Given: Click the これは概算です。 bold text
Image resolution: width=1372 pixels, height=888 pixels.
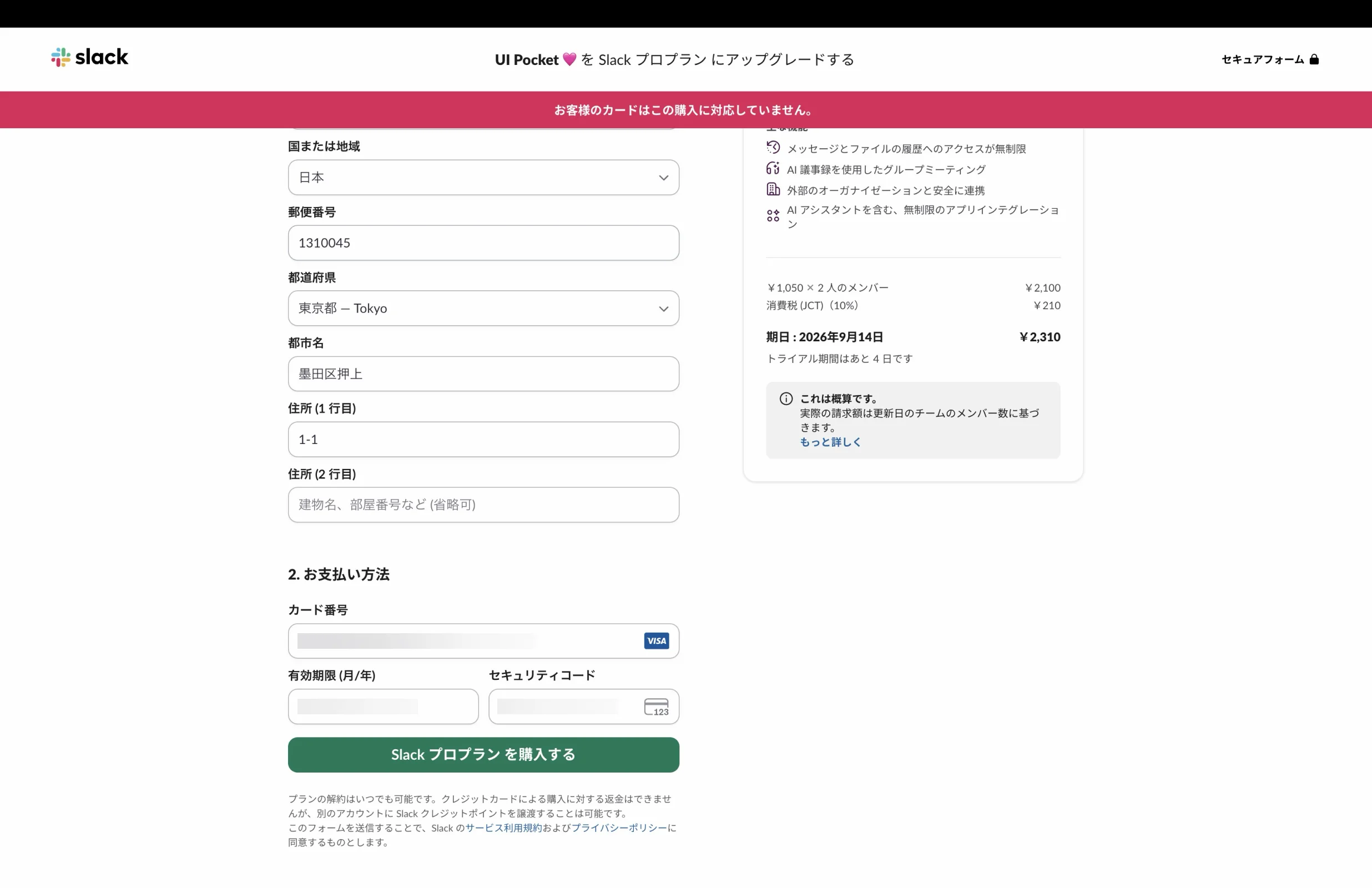Looking at the screenshot, I should pos(839,399).
